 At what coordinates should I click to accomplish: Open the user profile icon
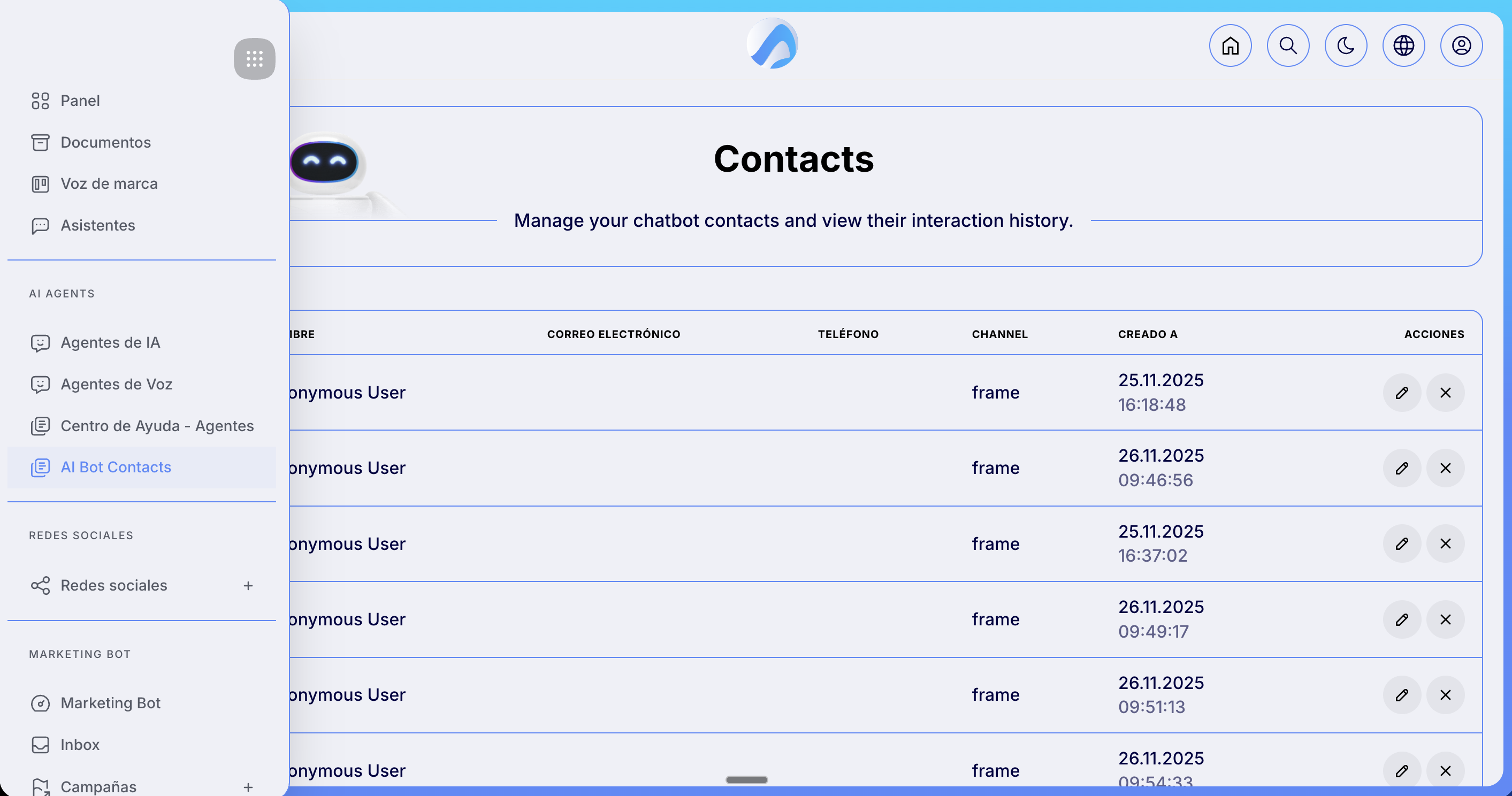pyautogui.click(x=1461, y=45)
